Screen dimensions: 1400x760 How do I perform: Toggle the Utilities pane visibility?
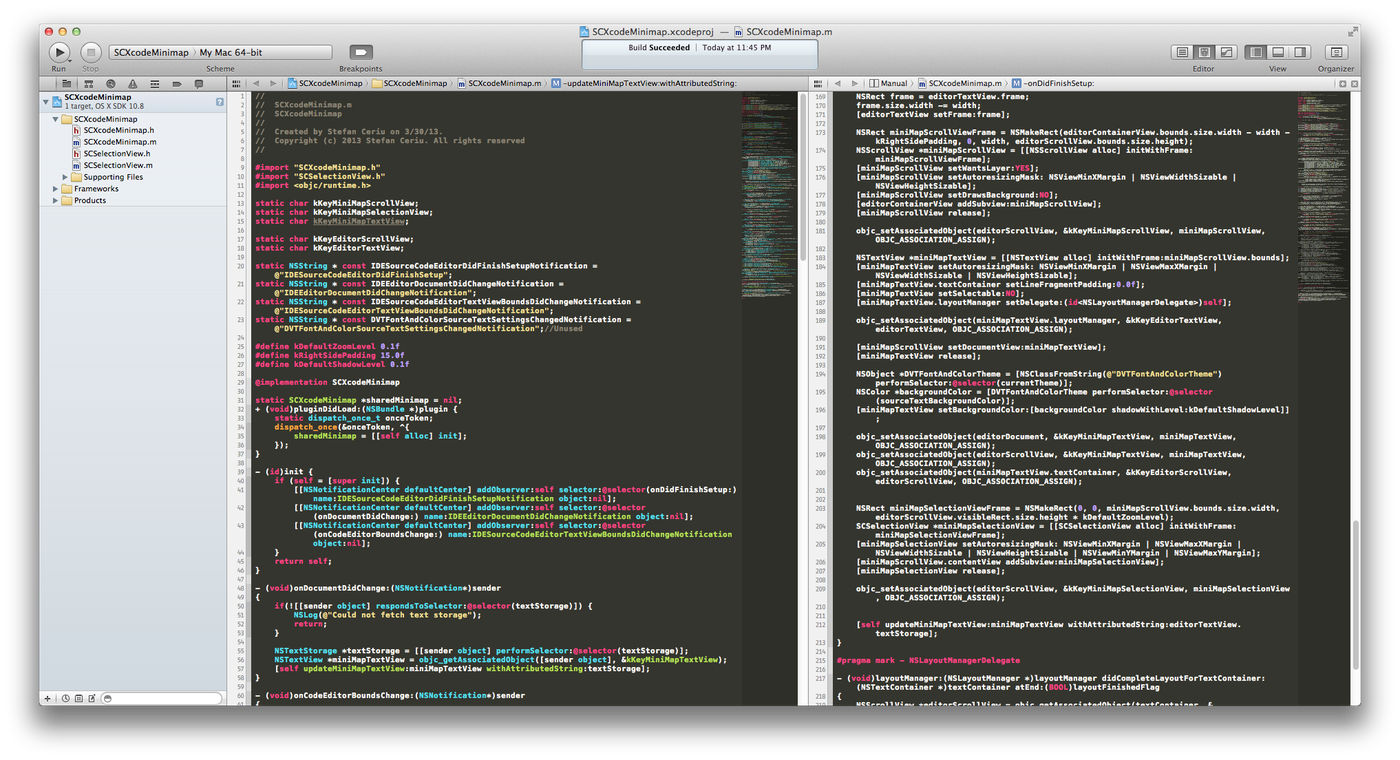pyautogui.click(x=1300, y=52)
